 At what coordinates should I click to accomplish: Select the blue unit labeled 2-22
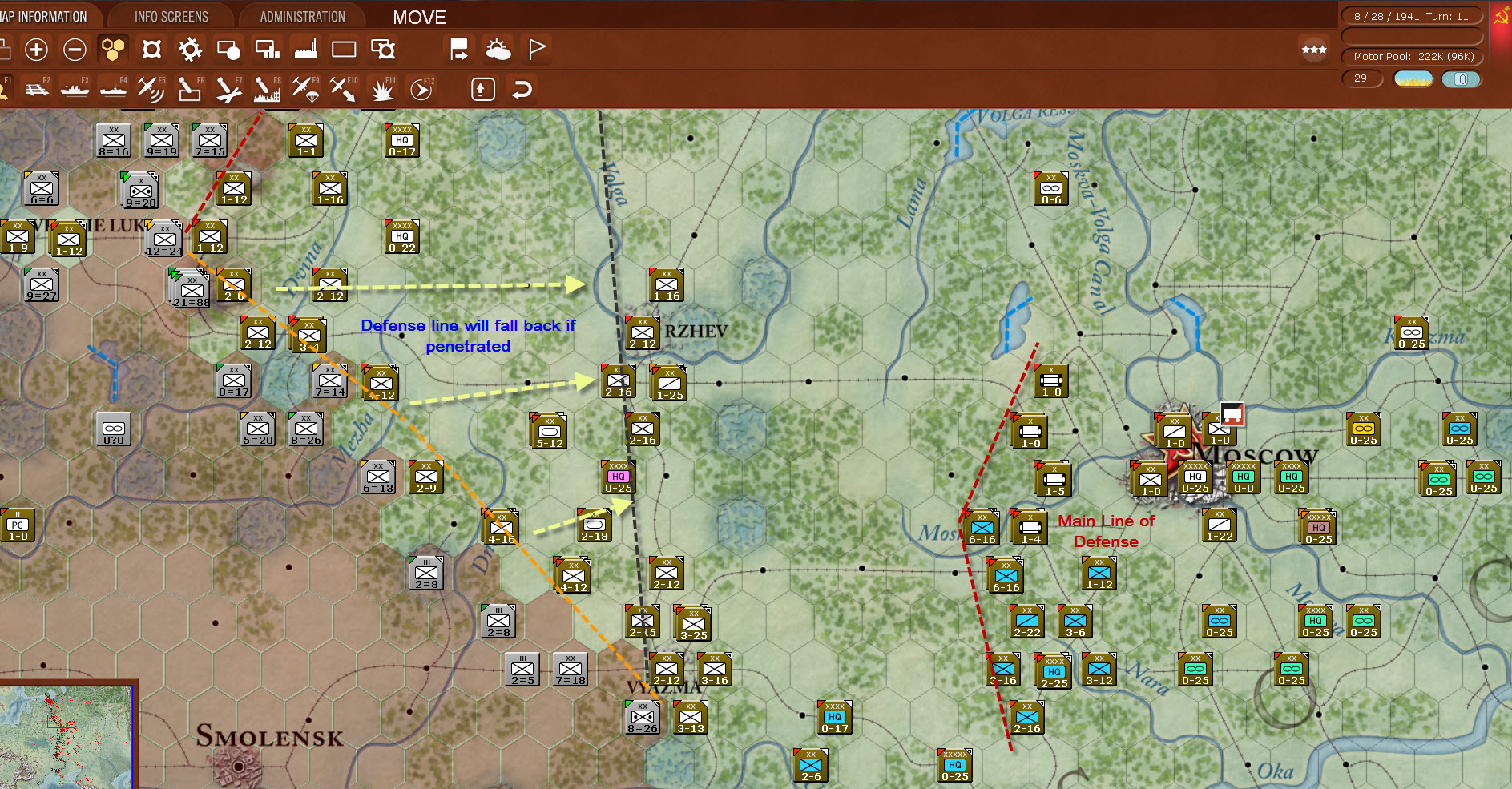pos(1027,622)
